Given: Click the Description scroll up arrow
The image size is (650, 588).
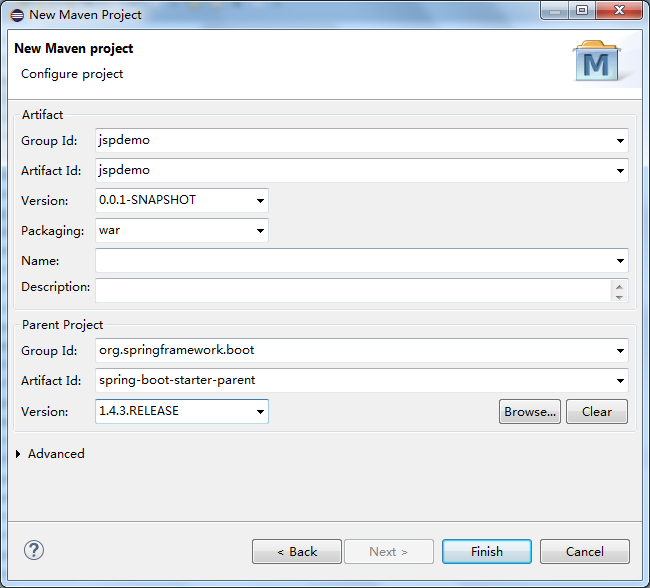Looking at the screenshot, I should [x=619, y=287].
